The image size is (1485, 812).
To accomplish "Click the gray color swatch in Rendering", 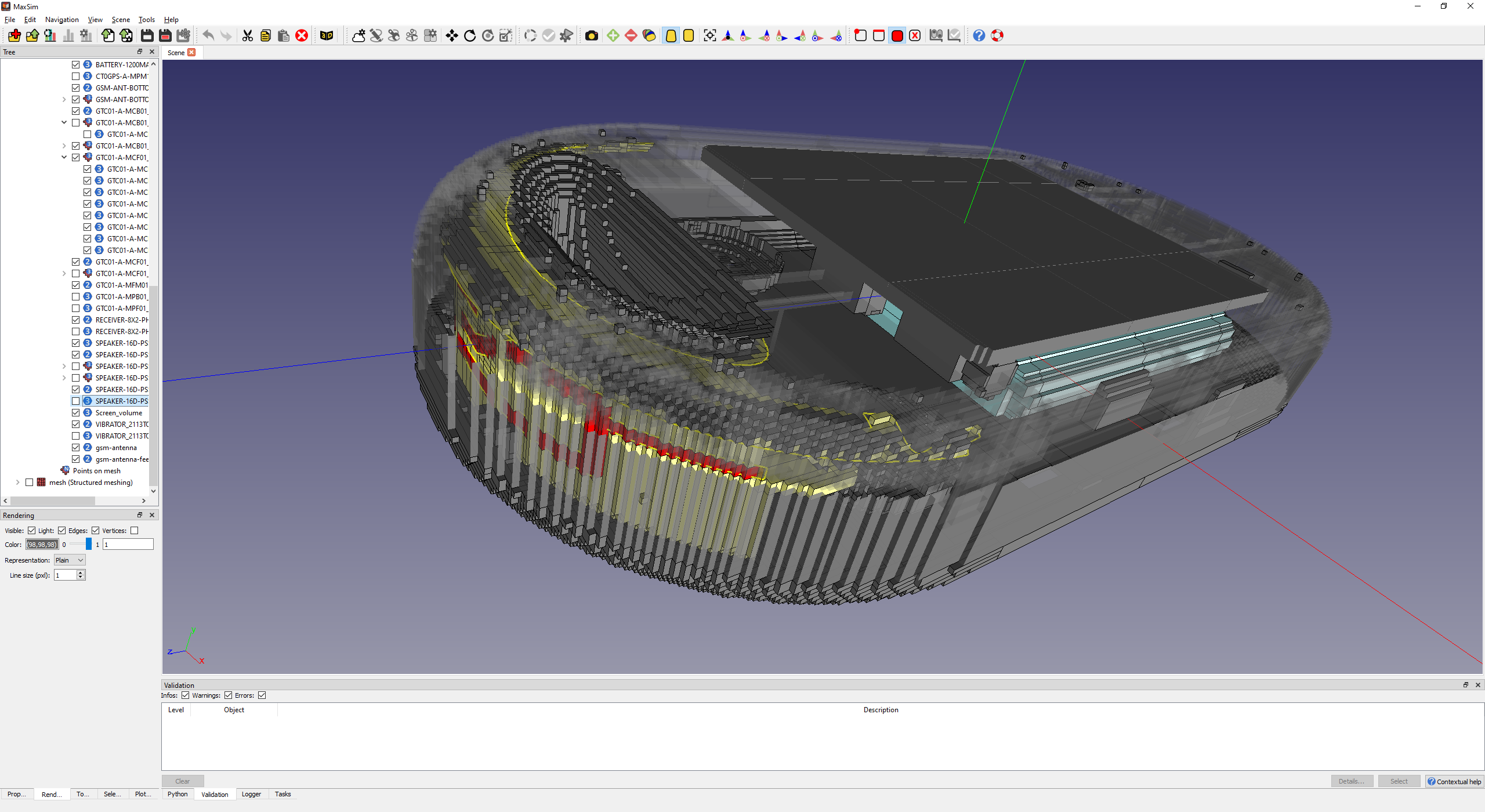I will click(42, 545).
